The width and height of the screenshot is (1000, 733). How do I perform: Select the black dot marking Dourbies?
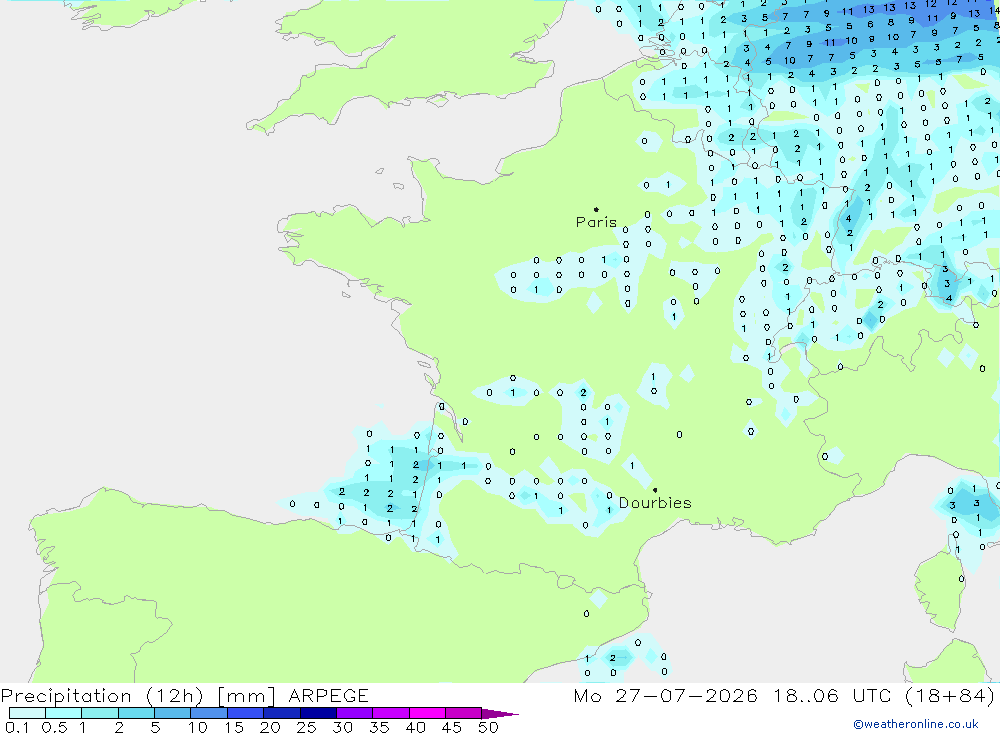(655, 490)
